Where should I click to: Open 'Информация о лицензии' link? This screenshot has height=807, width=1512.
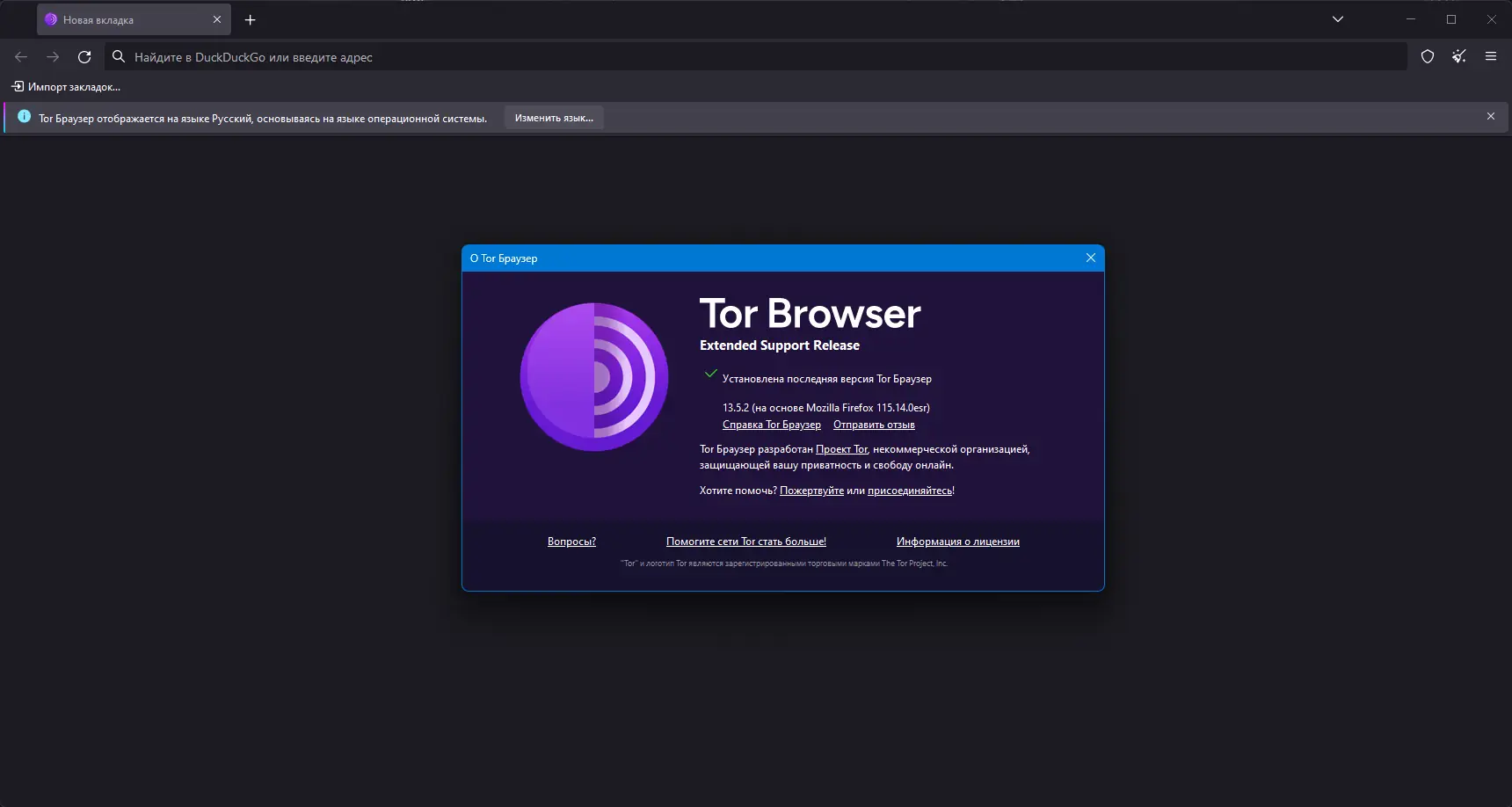tap(958, 542)
